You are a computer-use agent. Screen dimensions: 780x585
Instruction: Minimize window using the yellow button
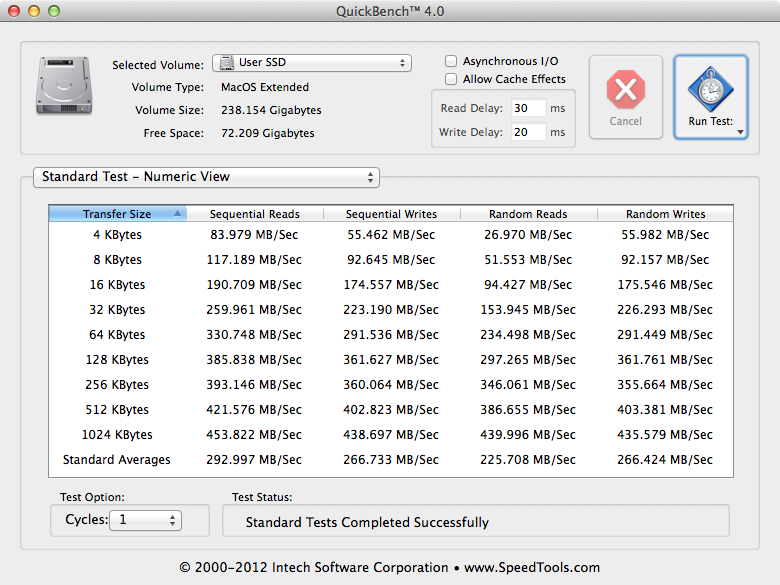coord(34,11)
